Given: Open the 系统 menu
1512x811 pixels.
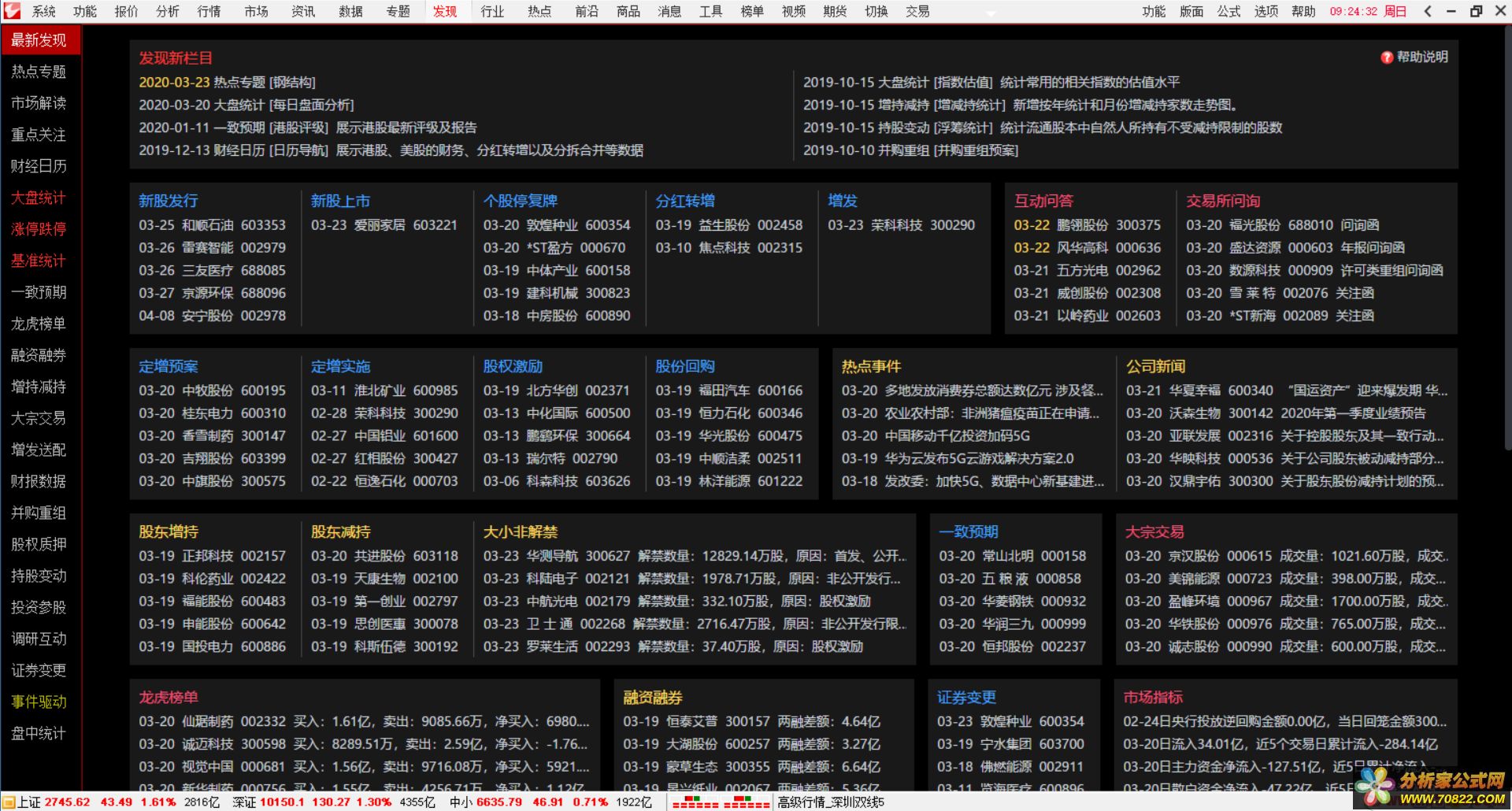Looking at the screenshot, I should (43, 11).
